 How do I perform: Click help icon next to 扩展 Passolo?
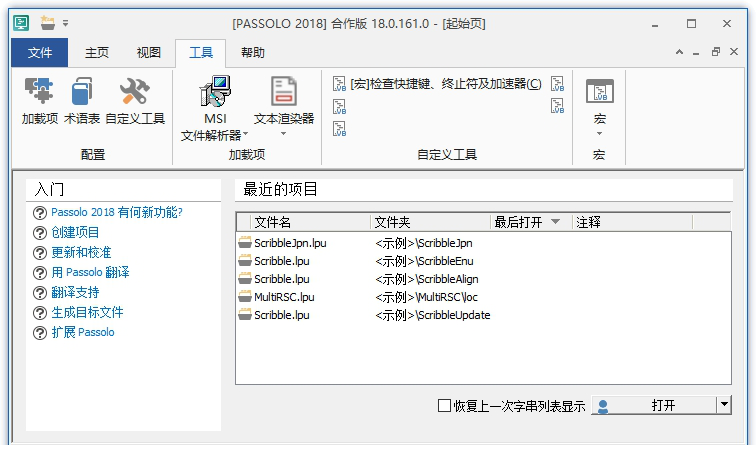click(40, 333)
